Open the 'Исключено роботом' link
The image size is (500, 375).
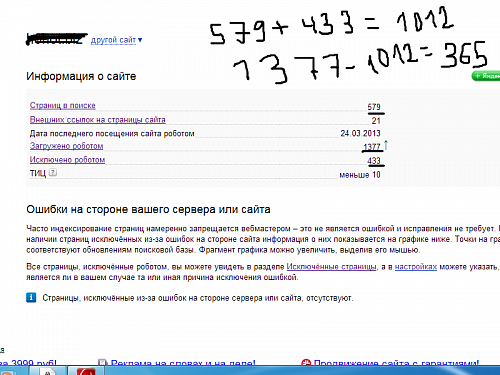pyautogui.click(x=67, y=160)
